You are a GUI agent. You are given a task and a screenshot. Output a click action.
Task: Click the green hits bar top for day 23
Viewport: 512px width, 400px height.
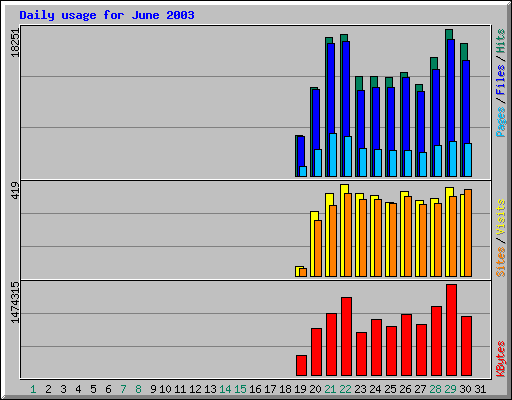(359, 83)
